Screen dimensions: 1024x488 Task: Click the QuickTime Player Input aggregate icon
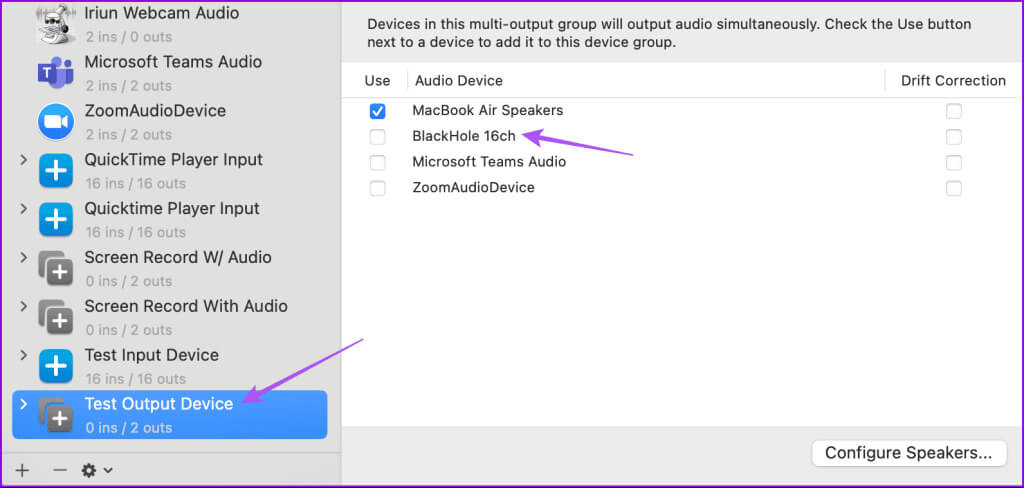coord(56,171)
